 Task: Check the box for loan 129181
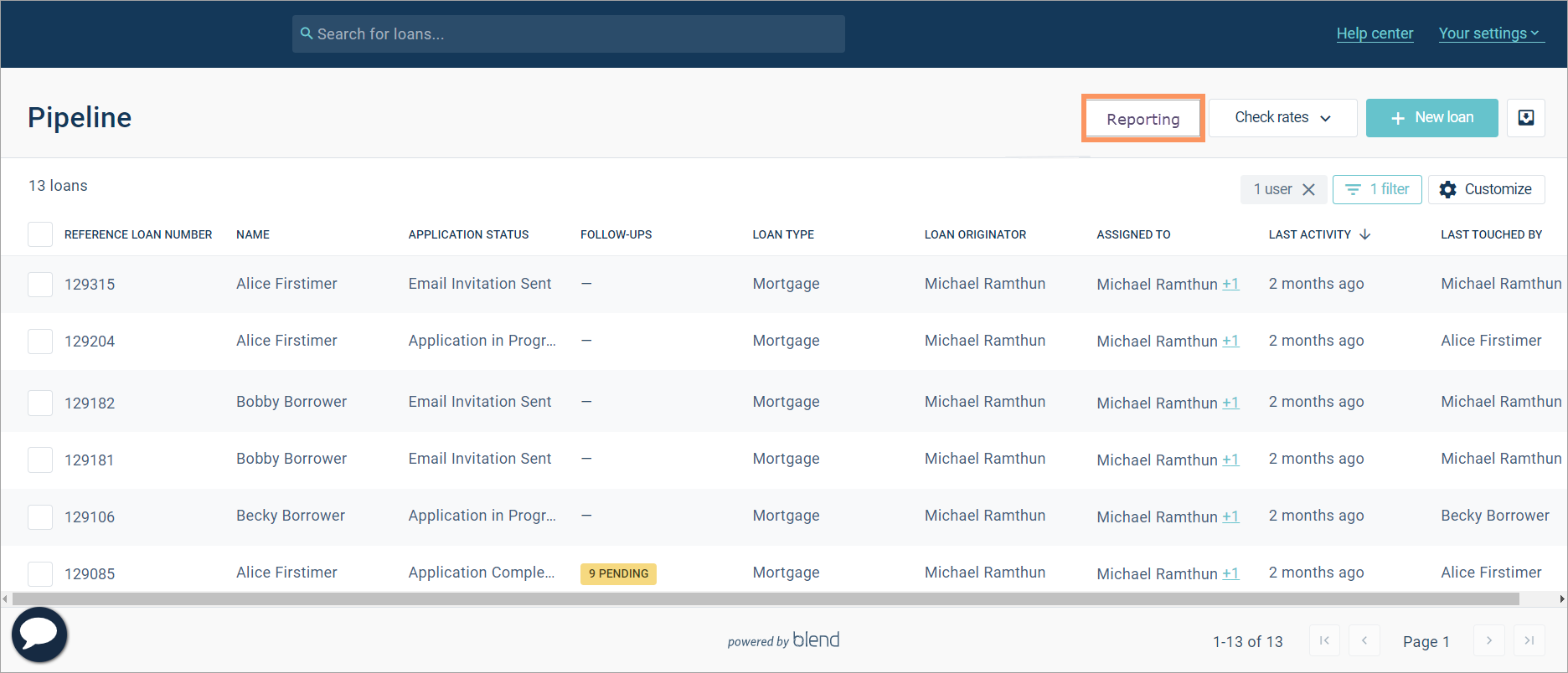[40, 460]
